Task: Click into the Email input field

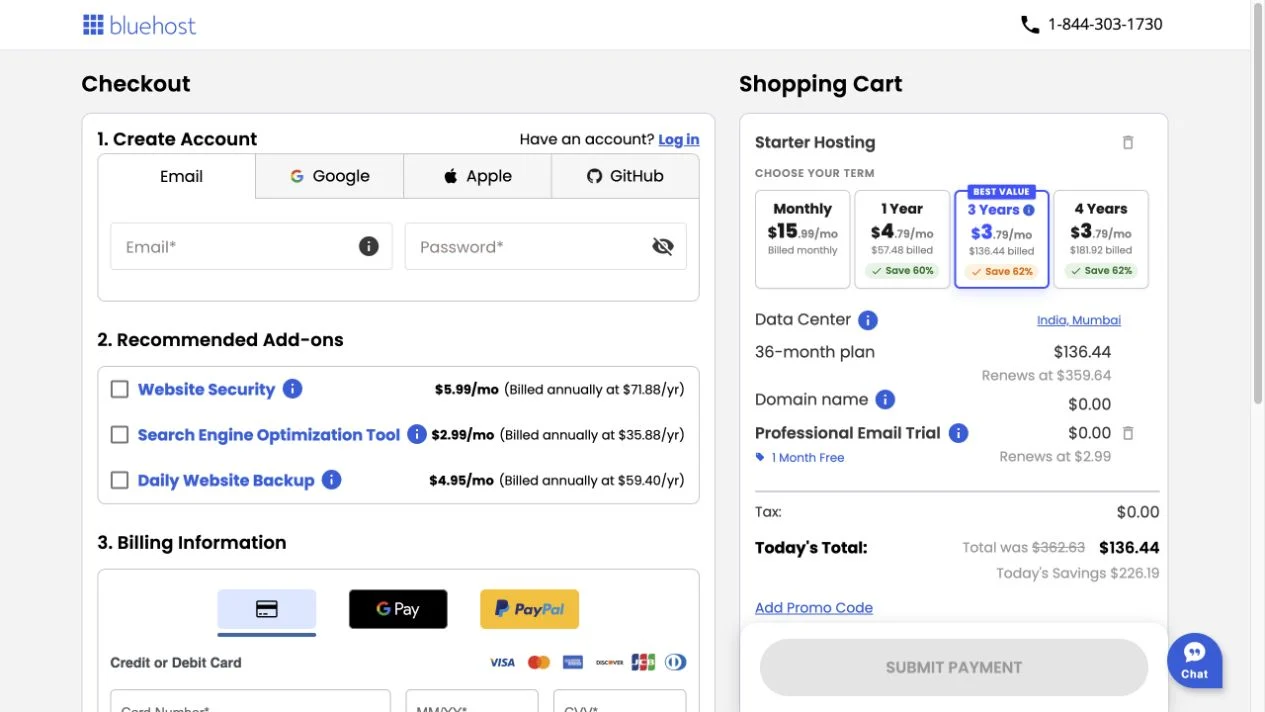Action: click(x=251, y=246)
